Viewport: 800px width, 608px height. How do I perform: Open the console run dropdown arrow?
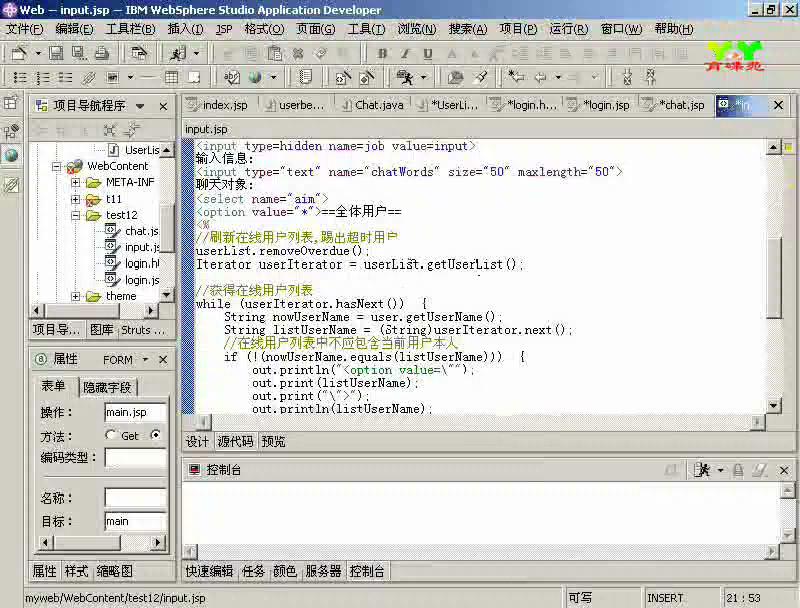pyautogui.click(x=720, y=470)
